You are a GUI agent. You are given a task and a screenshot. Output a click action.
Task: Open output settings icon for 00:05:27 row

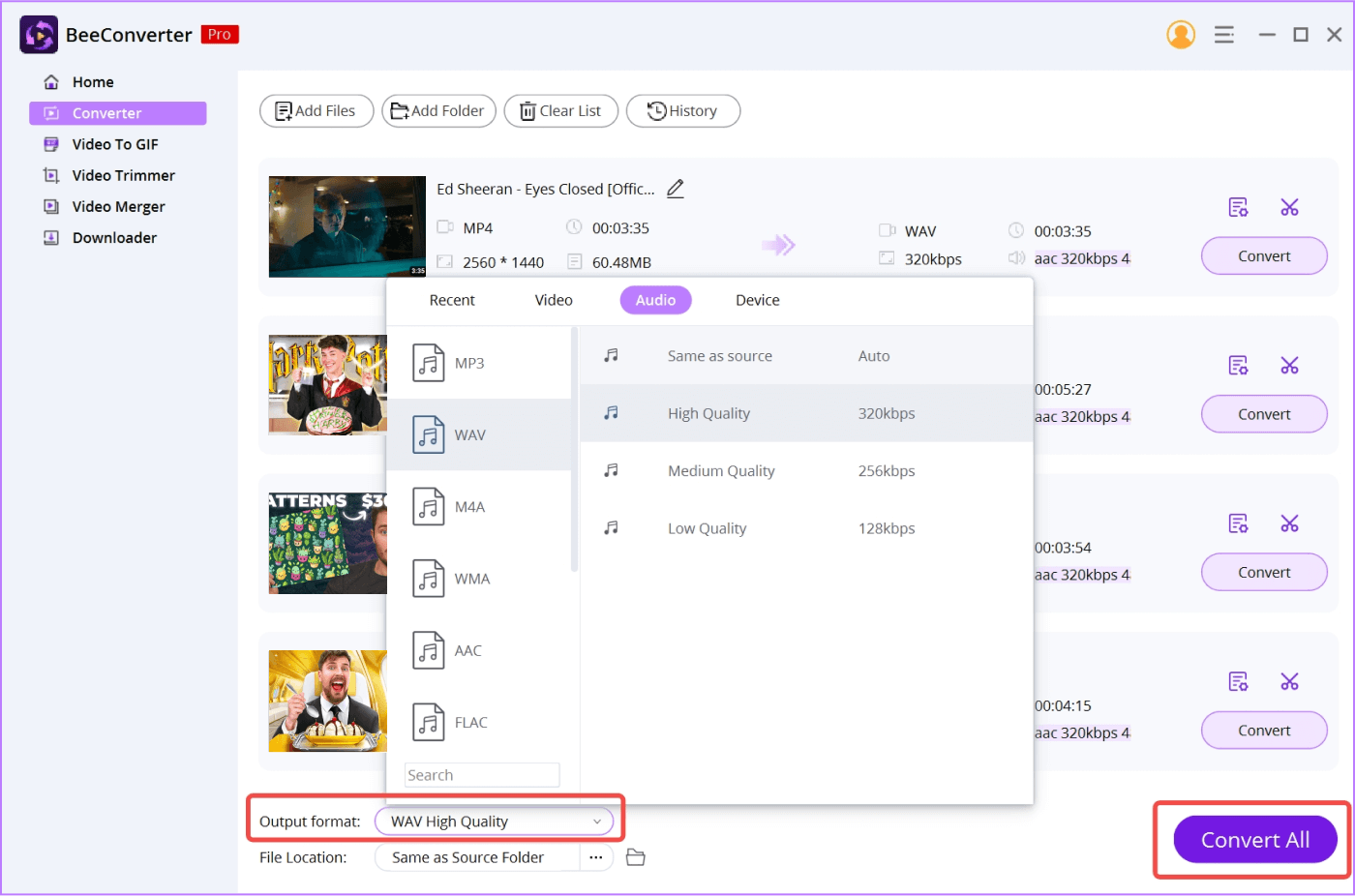click(1238, 365)
